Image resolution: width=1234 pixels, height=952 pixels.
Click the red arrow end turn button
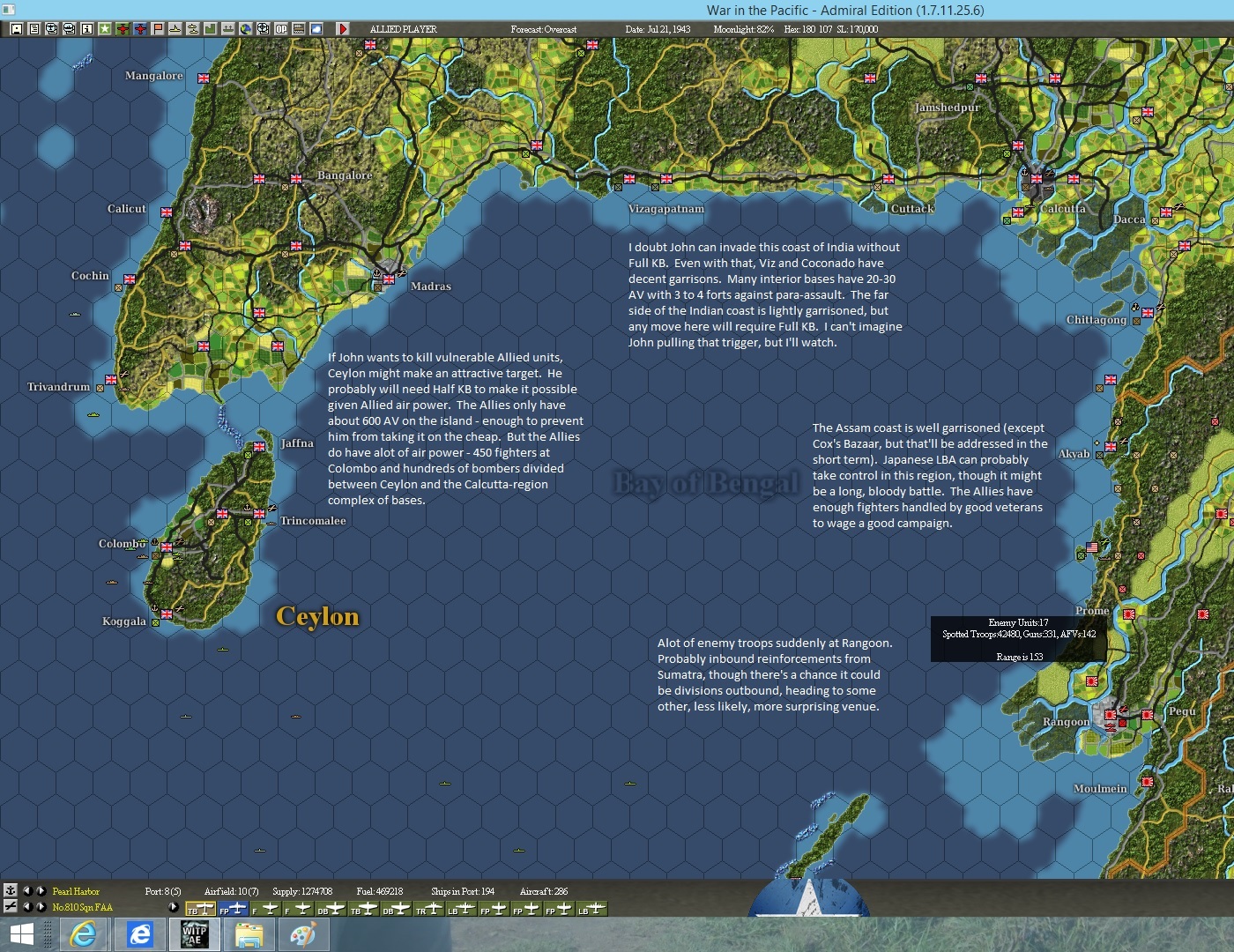click(343, 29)
